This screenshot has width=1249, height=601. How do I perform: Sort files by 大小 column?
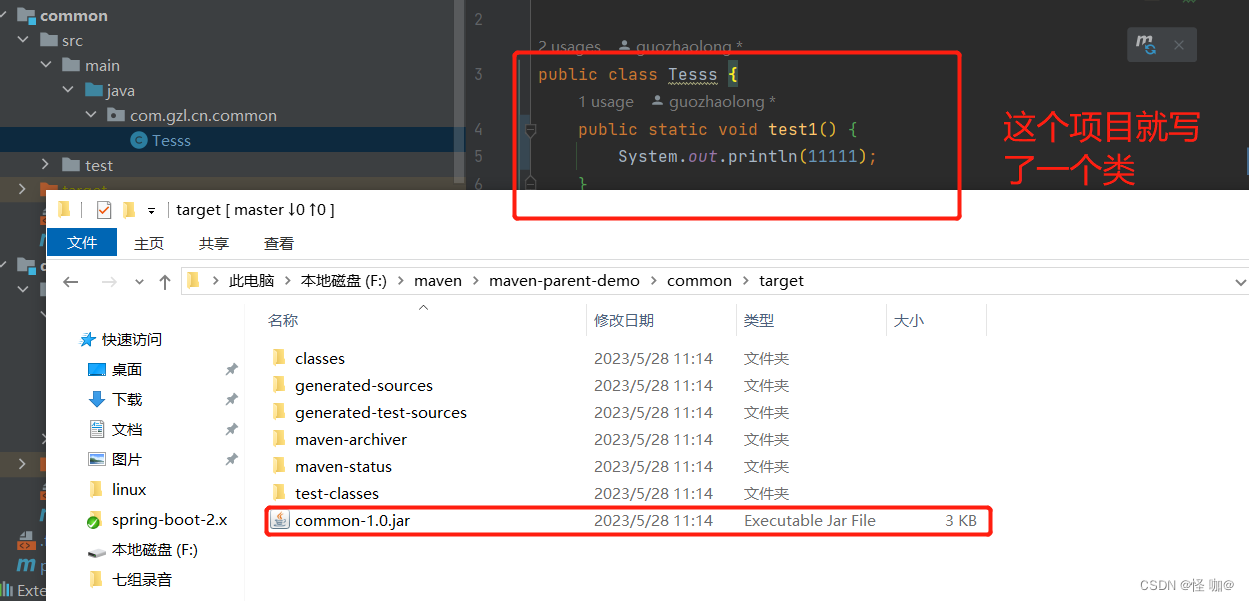point(909,320)
